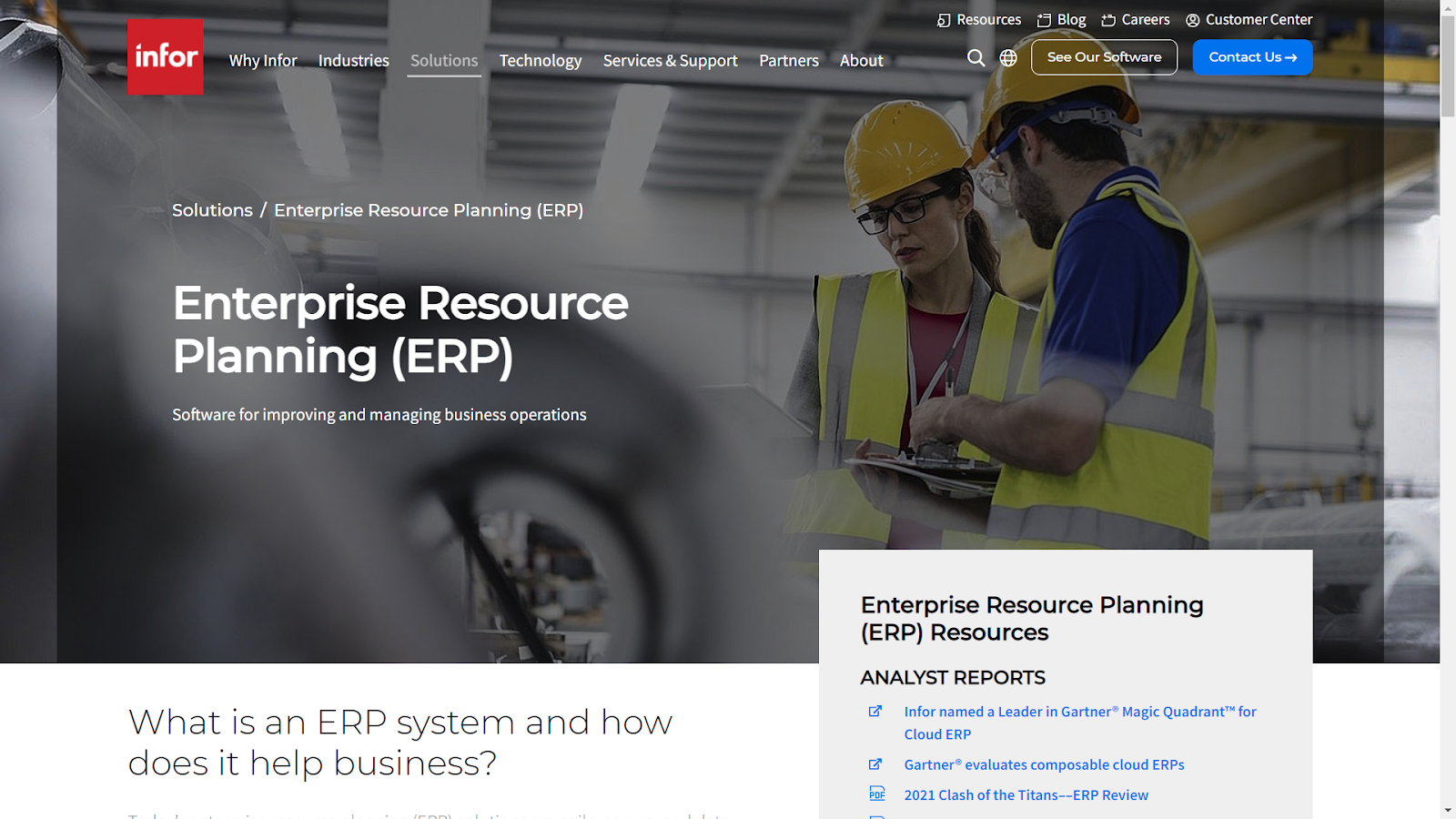This screenshot has width=1456, height=819.
Task: Click the See Our Software button
Action: pos(1104,57)
